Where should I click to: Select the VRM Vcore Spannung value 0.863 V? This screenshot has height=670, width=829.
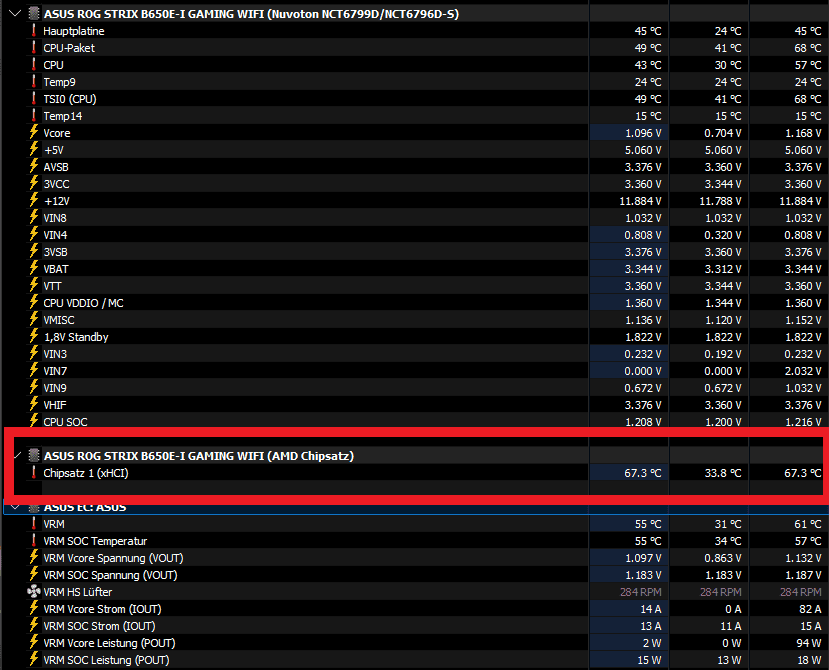[x=723, y=558]
